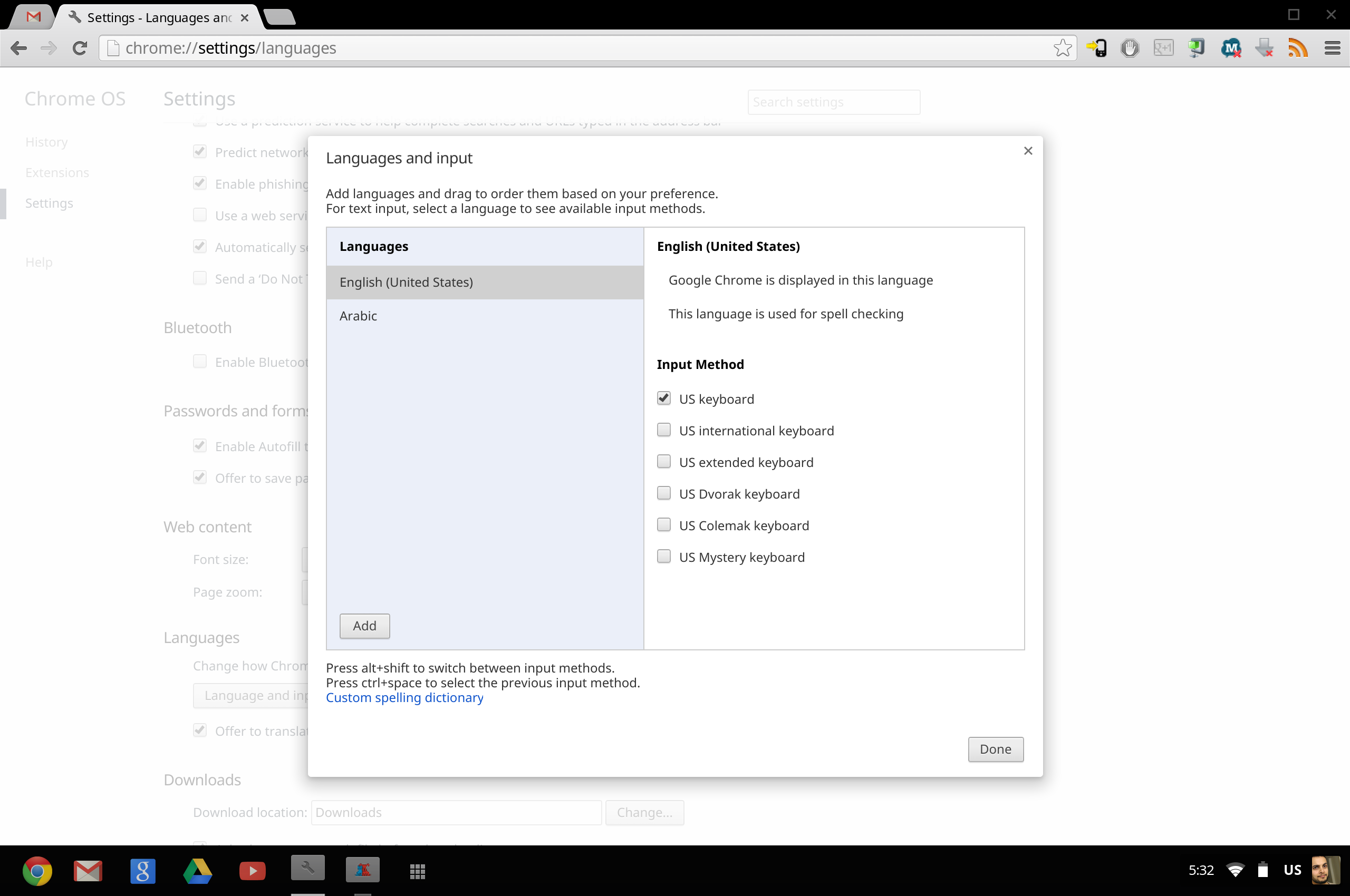Open Chrome from the shelf
1350x896 pixels.
(x=37, y=871)
